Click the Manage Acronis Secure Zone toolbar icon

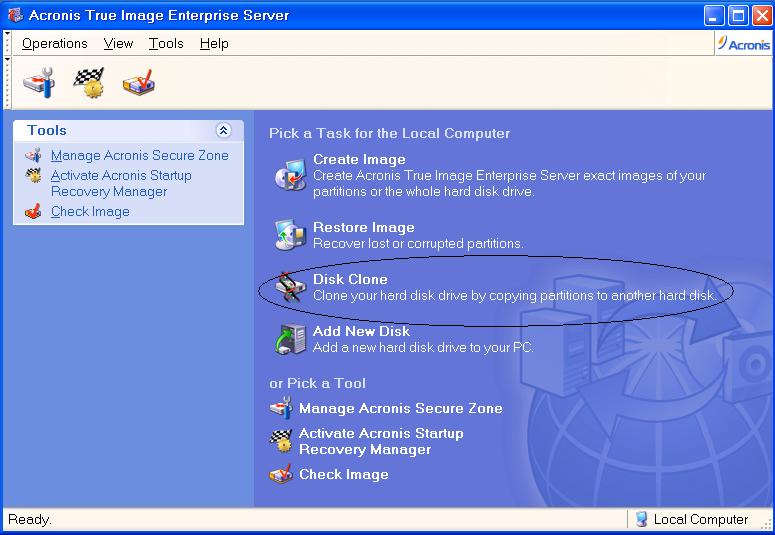coord(40,82)
